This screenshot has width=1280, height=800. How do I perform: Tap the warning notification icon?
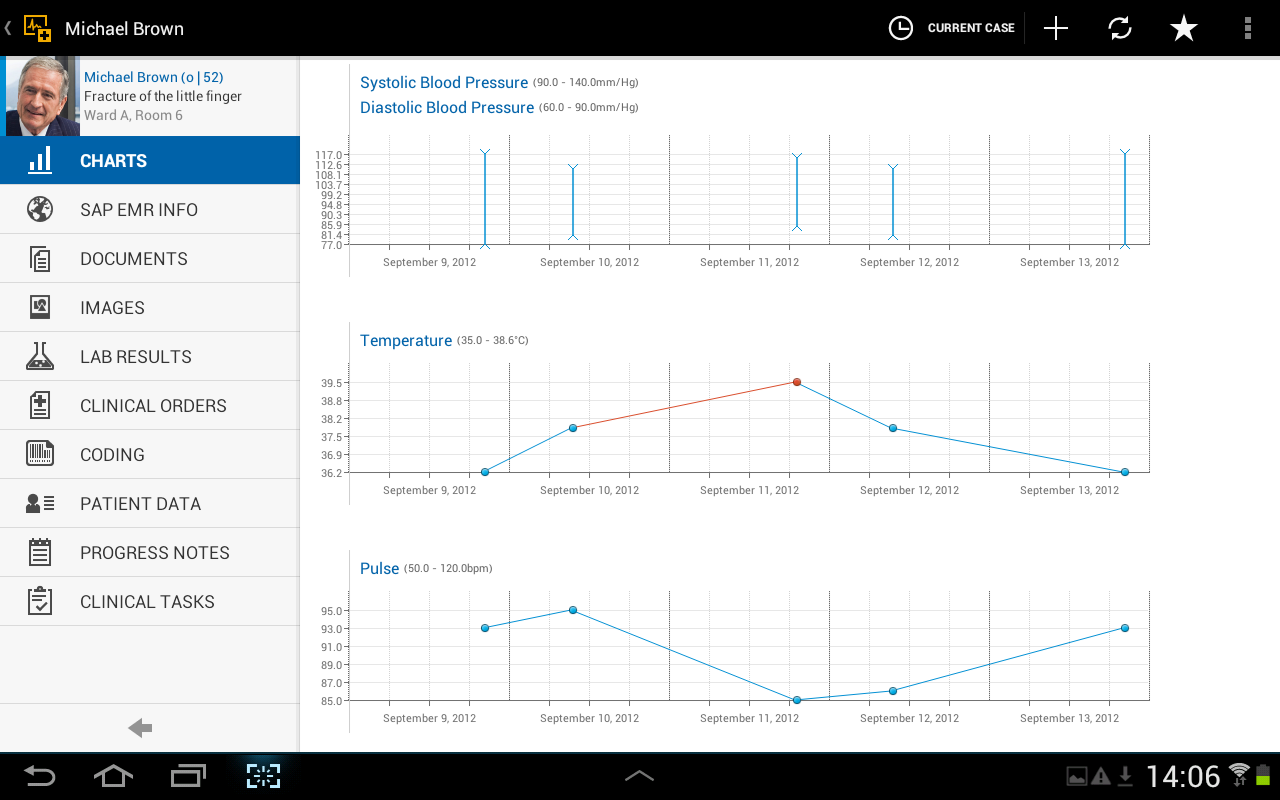pyautogui.click(x=1101, y=776)
